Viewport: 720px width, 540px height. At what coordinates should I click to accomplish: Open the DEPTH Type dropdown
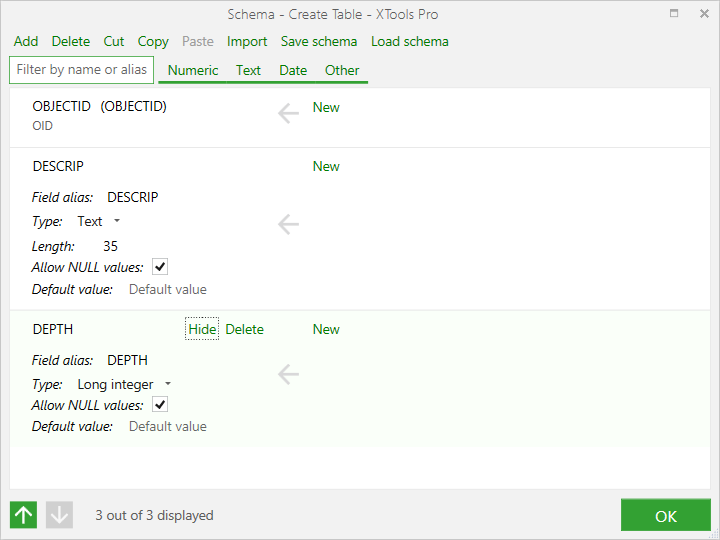point(168,384)
